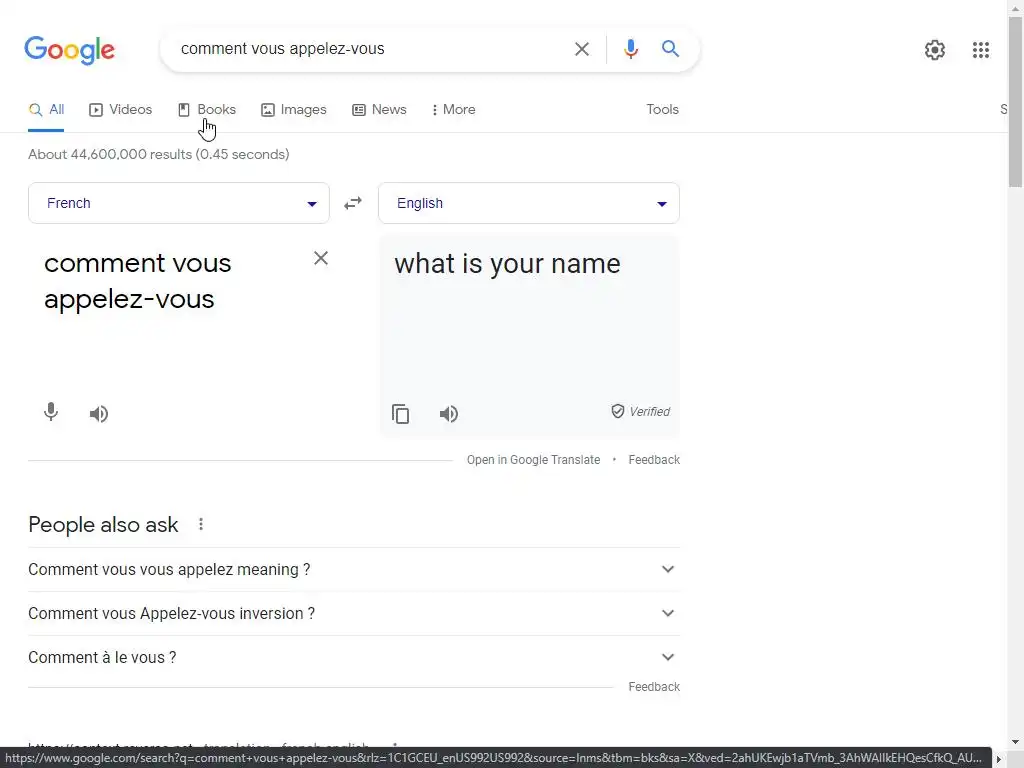The width and height of the screenshot is (1024, 768).
Task: Copy the English translation
Action: pyautogui.click(x=401, y=414)
